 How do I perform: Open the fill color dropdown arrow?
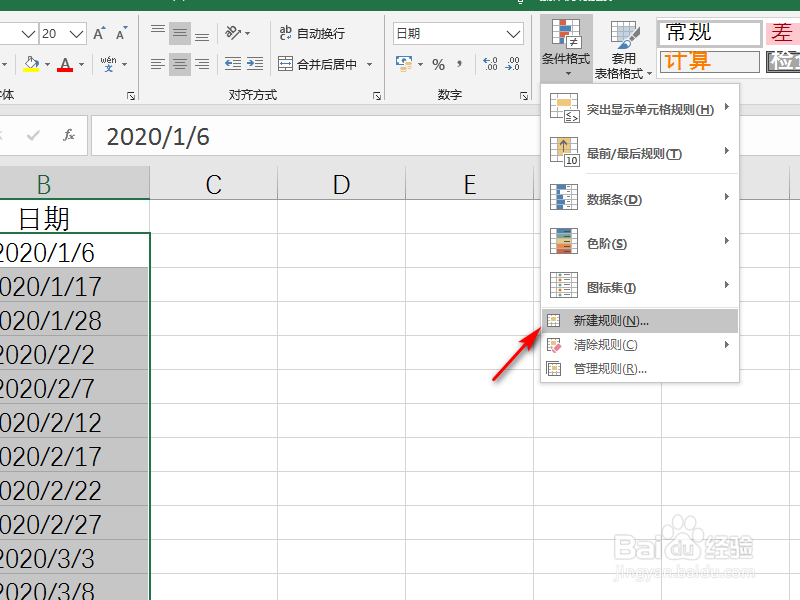coord(47,64)
